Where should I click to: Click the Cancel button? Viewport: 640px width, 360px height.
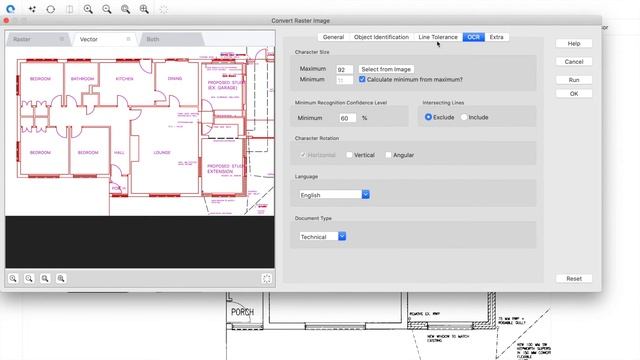(574, 62)
